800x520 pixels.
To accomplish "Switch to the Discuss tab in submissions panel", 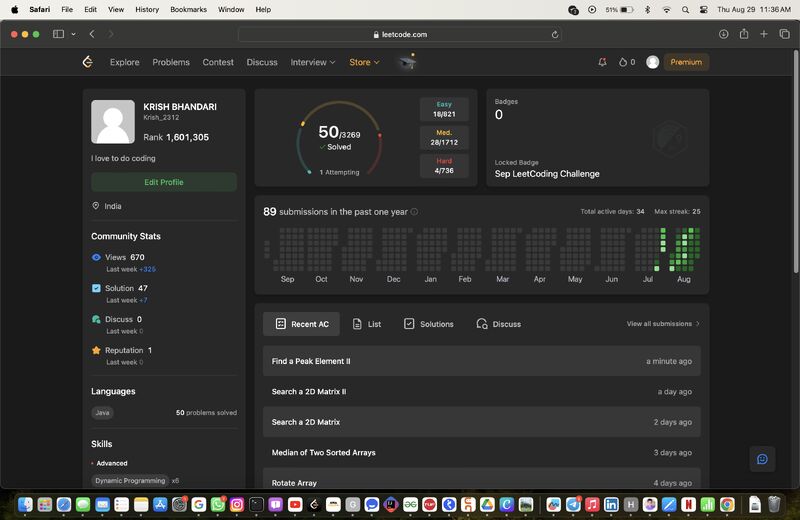I will (498, 324).
